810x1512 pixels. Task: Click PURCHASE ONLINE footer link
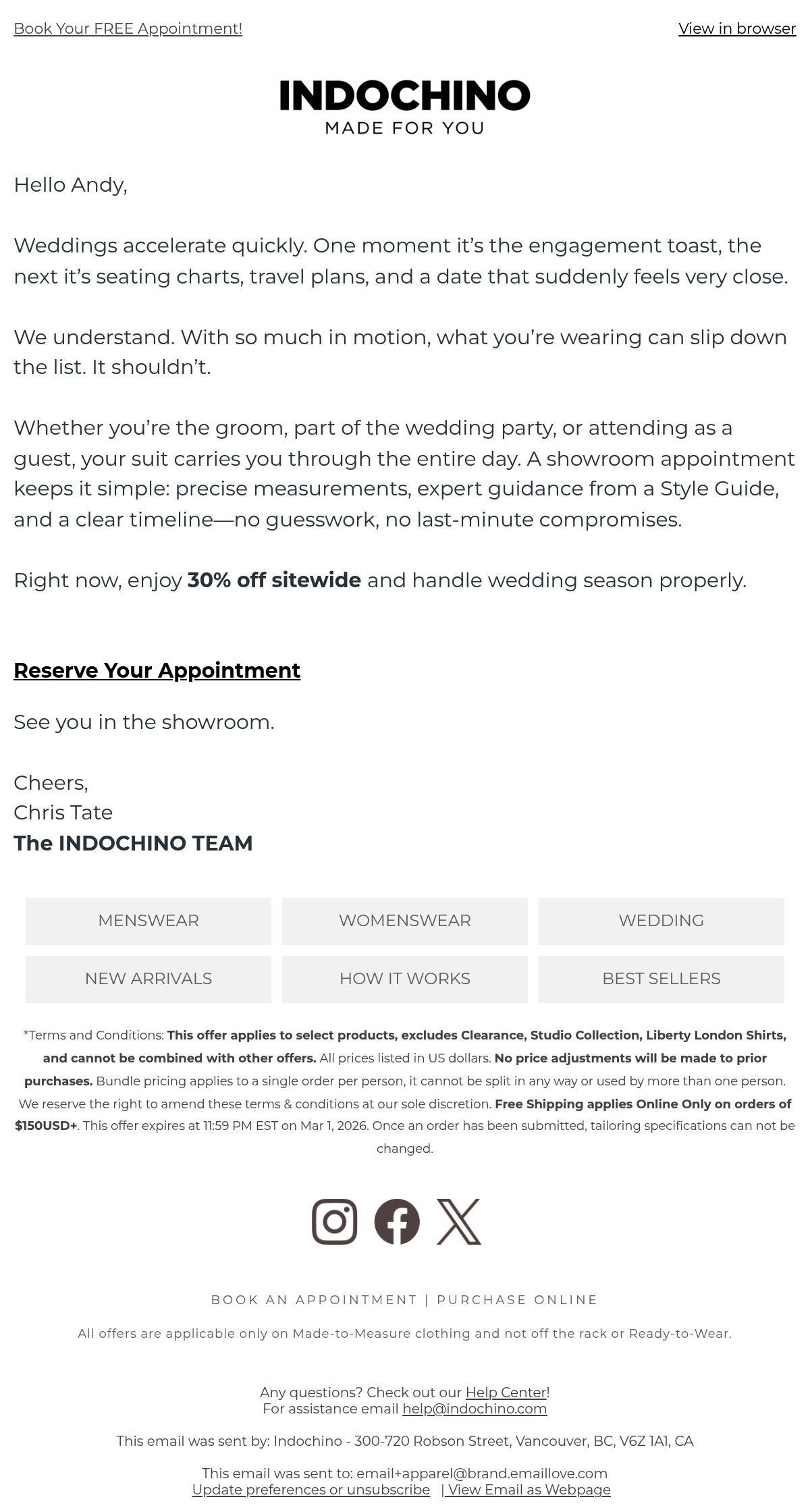coord(517,1299)
